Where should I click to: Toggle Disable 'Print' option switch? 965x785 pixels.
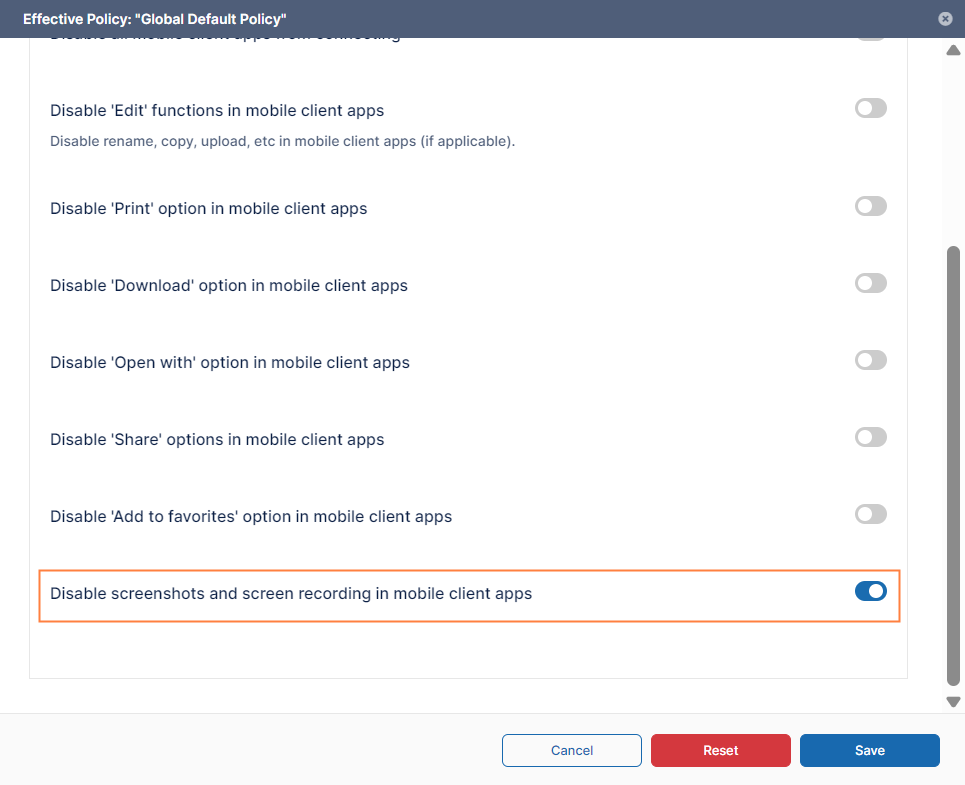(870, 207)
